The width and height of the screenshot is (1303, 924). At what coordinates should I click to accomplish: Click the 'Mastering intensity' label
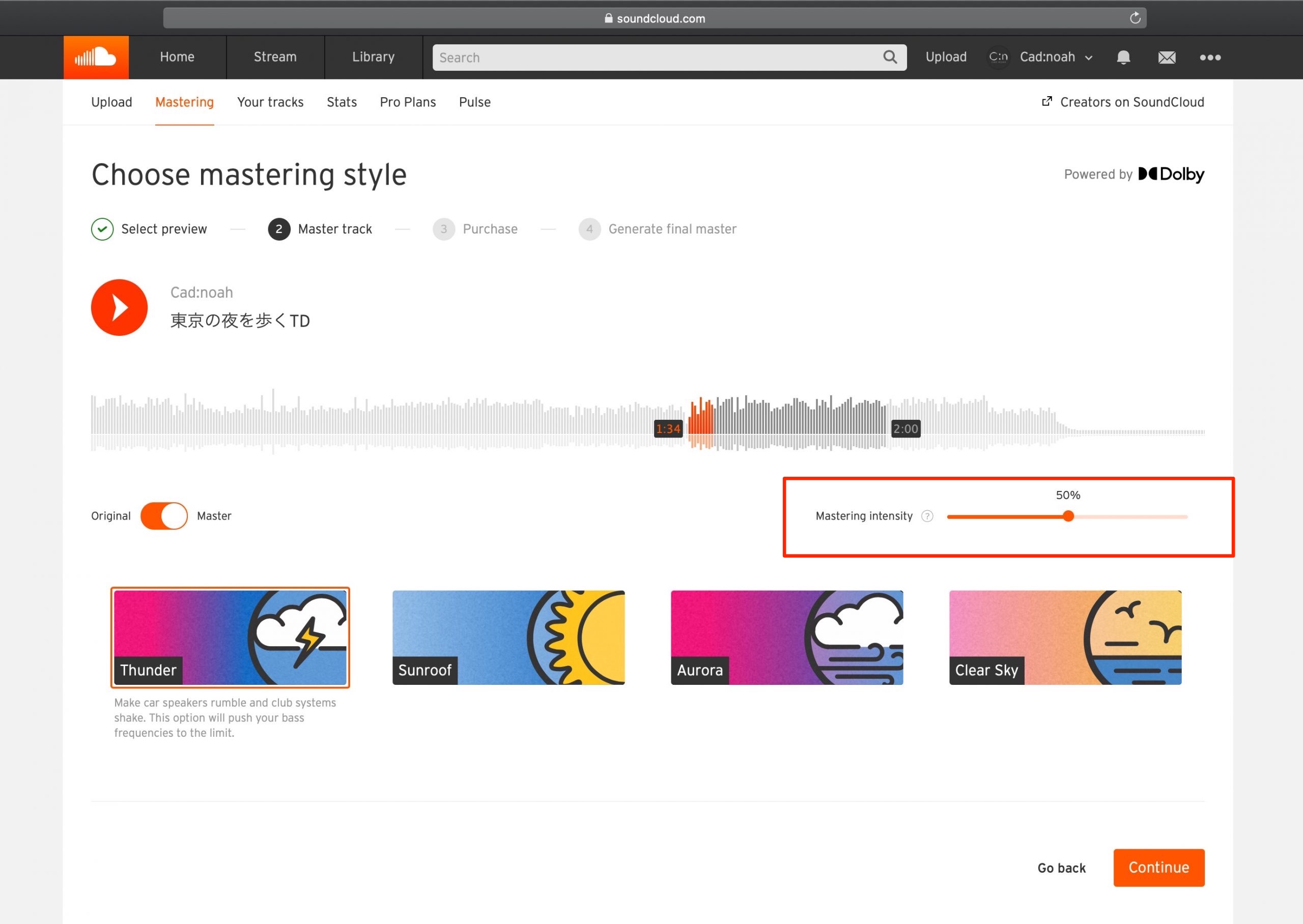tap(864, 515)
